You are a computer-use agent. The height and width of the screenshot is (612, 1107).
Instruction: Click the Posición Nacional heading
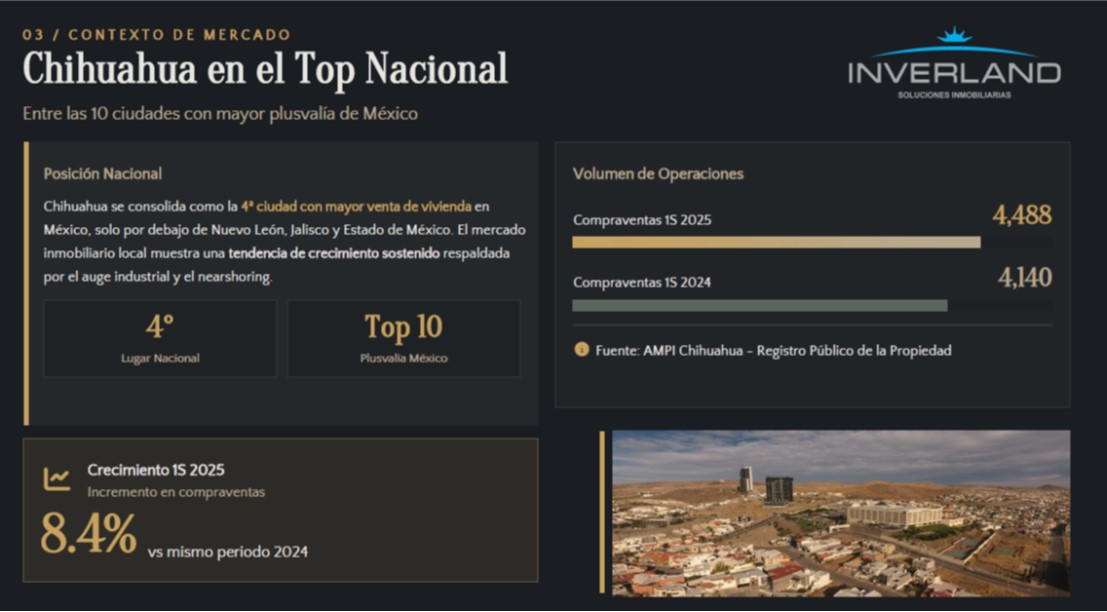(103, 174)
